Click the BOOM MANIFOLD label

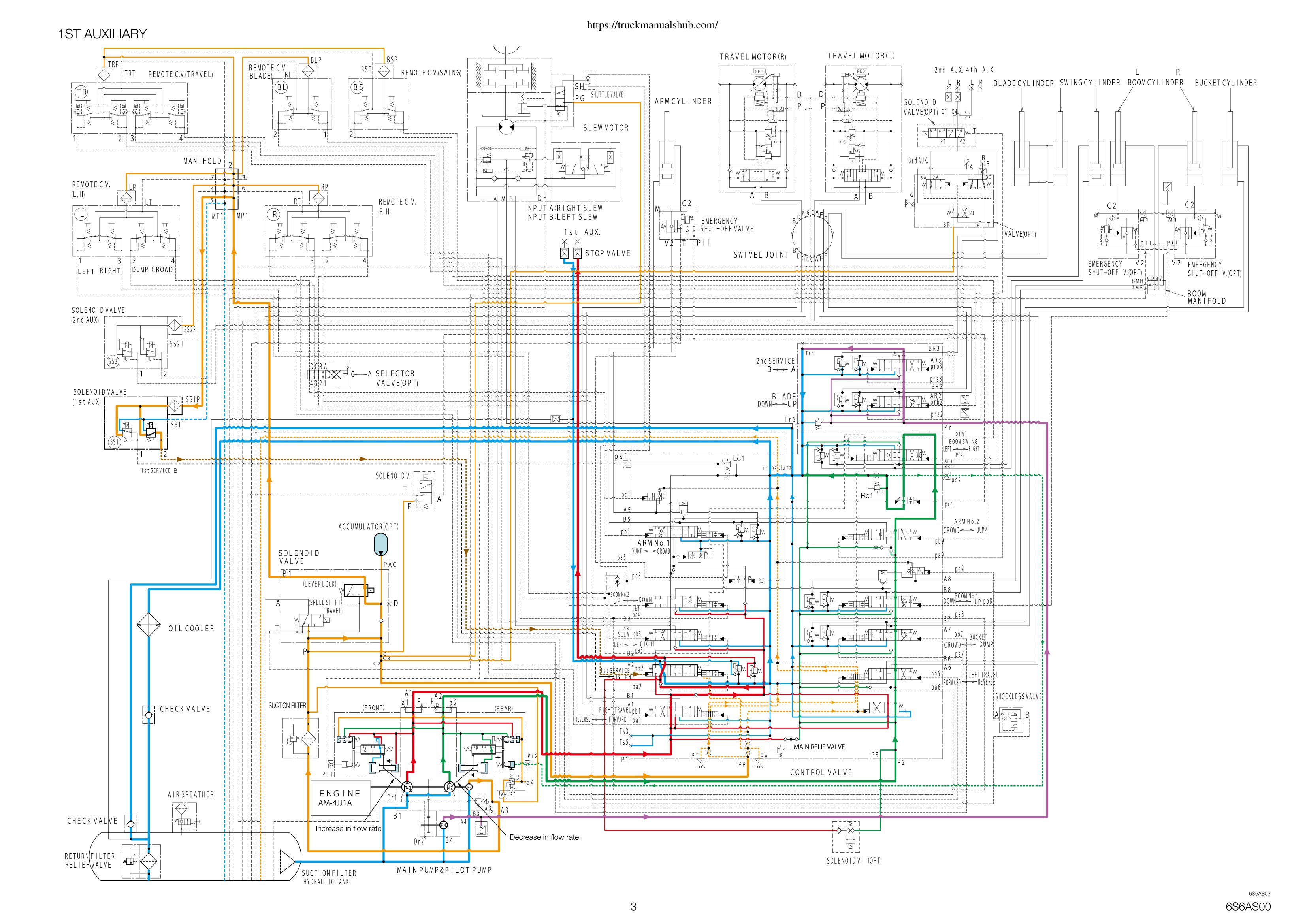[1206, 297]
